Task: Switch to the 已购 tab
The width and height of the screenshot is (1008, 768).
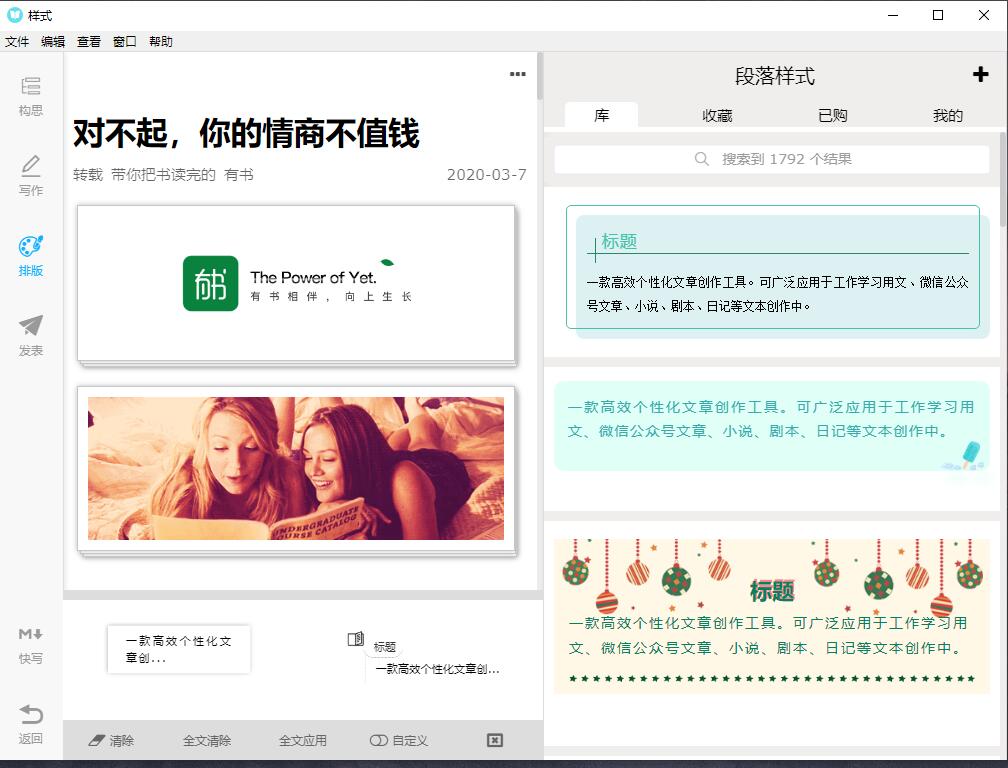Action: click(832, 116)
